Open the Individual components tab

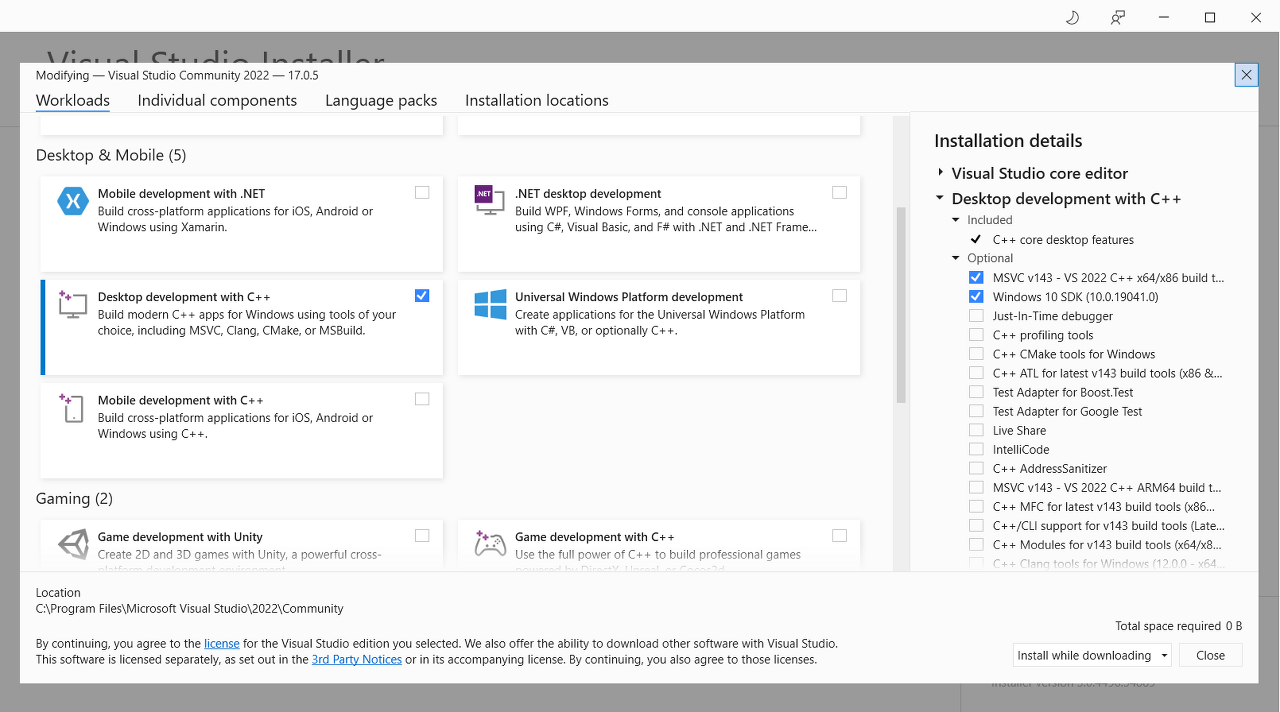[x=217, y=100]
